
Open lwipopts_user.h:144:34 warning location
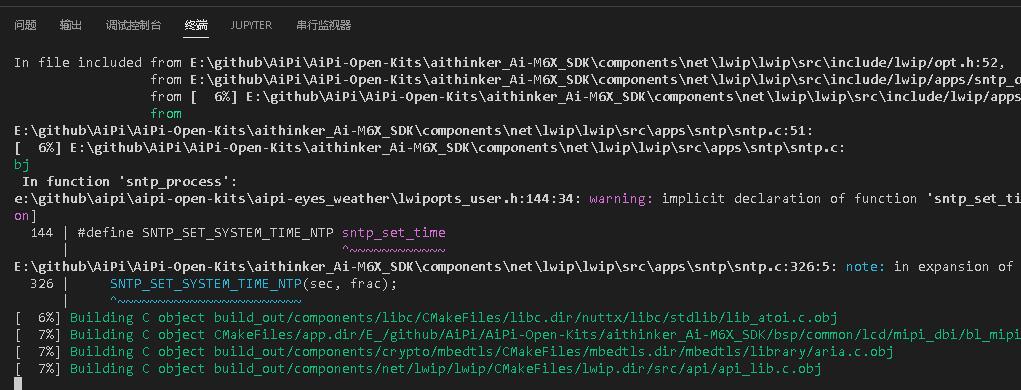[298, 199]
